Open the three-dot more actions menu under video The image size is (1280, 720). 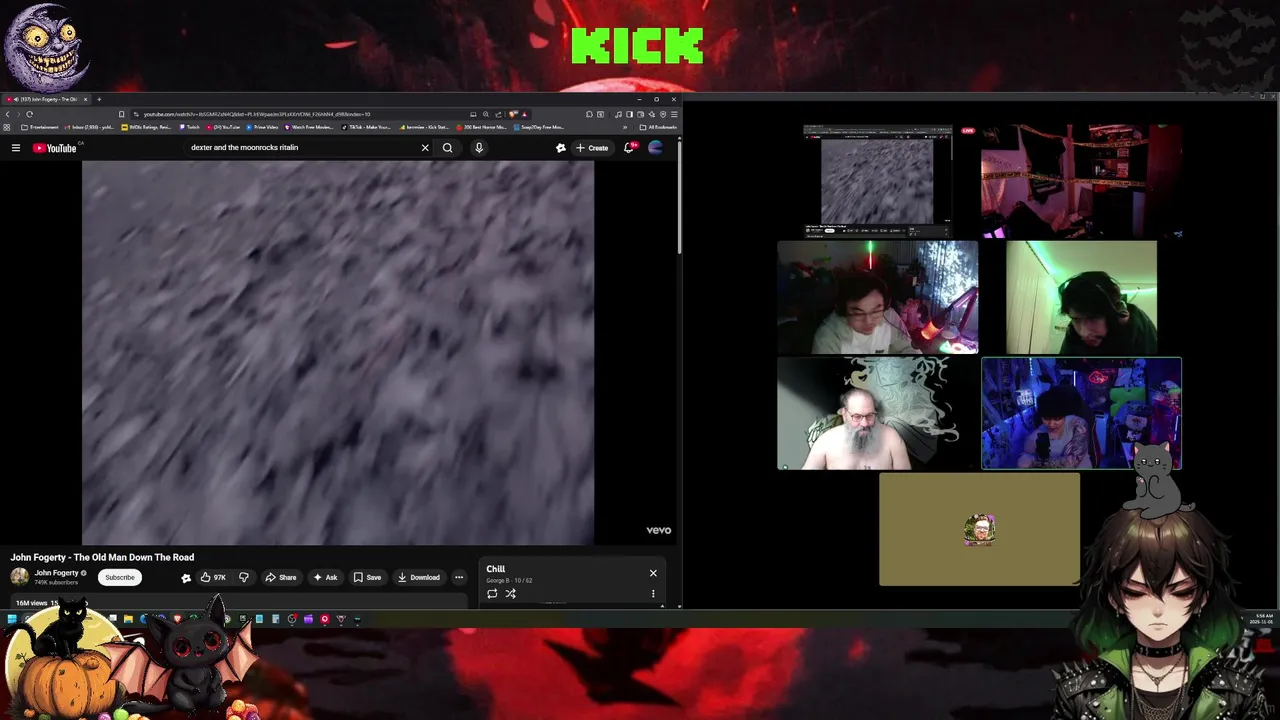459,577
